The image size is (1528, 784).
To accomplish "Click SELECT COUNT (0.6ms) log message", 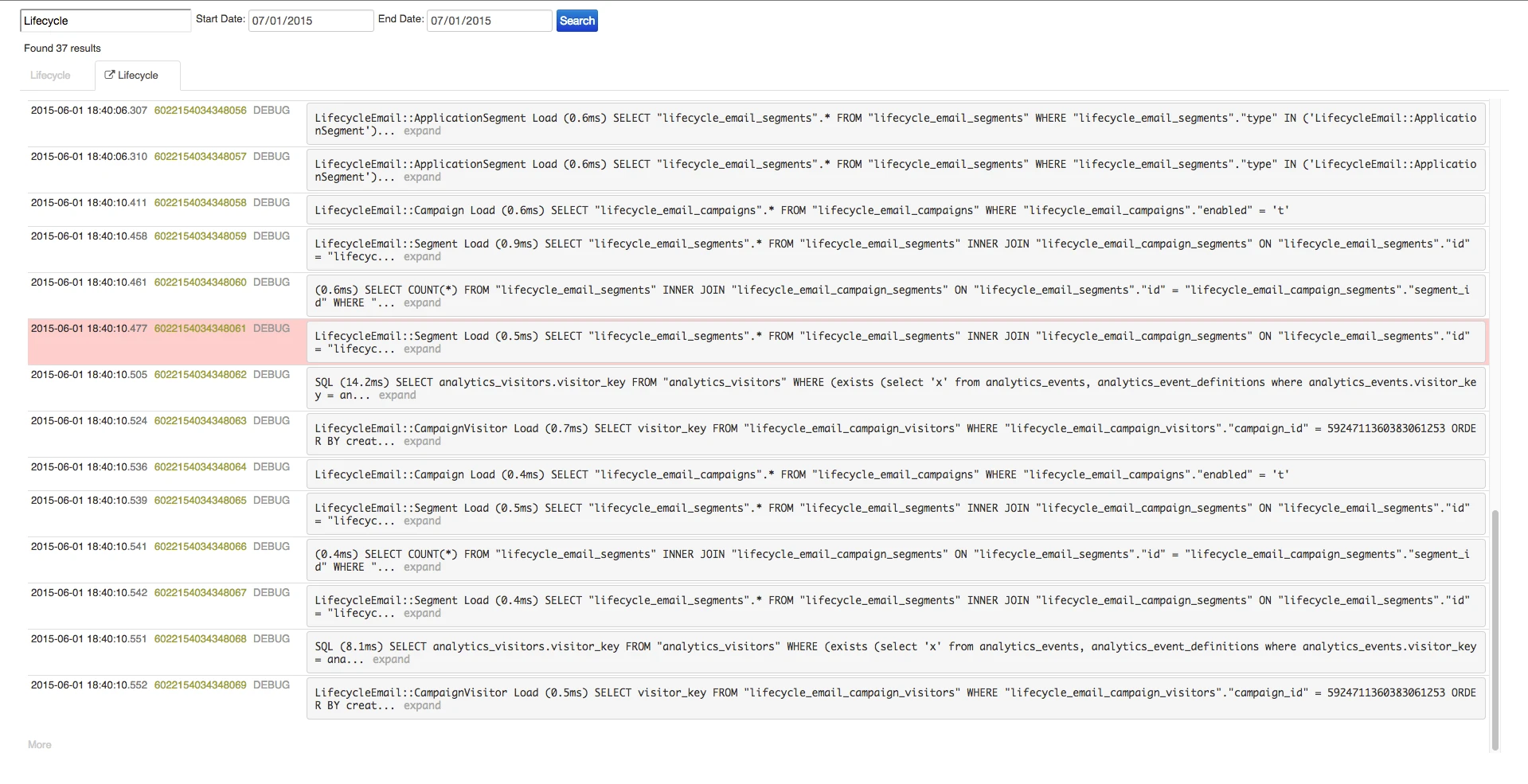I will point(896,296).
